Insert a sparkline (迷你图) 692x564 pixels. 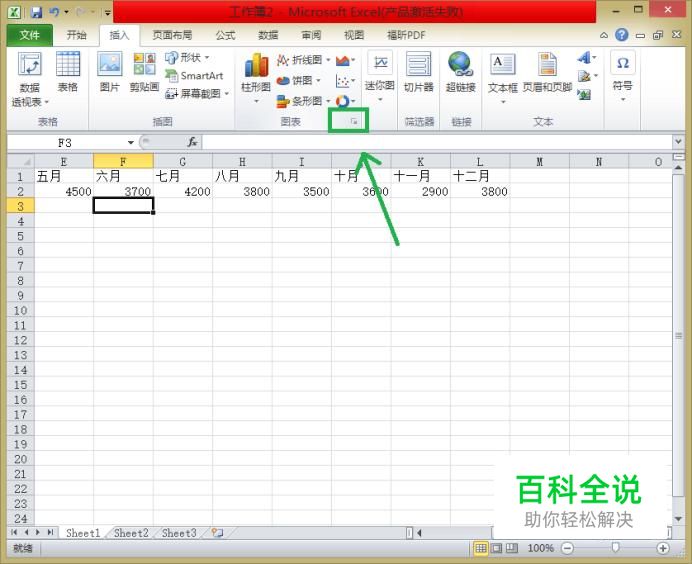[x=380, y=77]
